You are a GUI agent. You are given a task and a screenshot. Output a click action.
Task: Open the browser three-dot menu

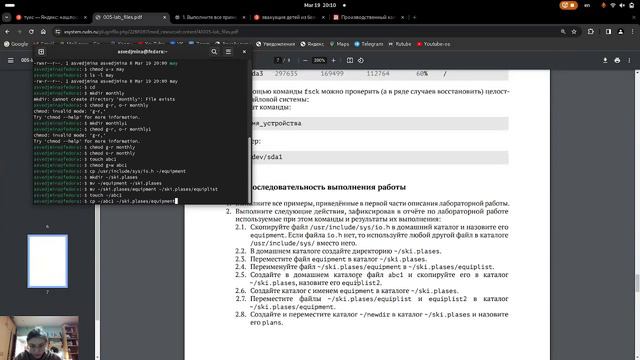click(x=633, y=31)
